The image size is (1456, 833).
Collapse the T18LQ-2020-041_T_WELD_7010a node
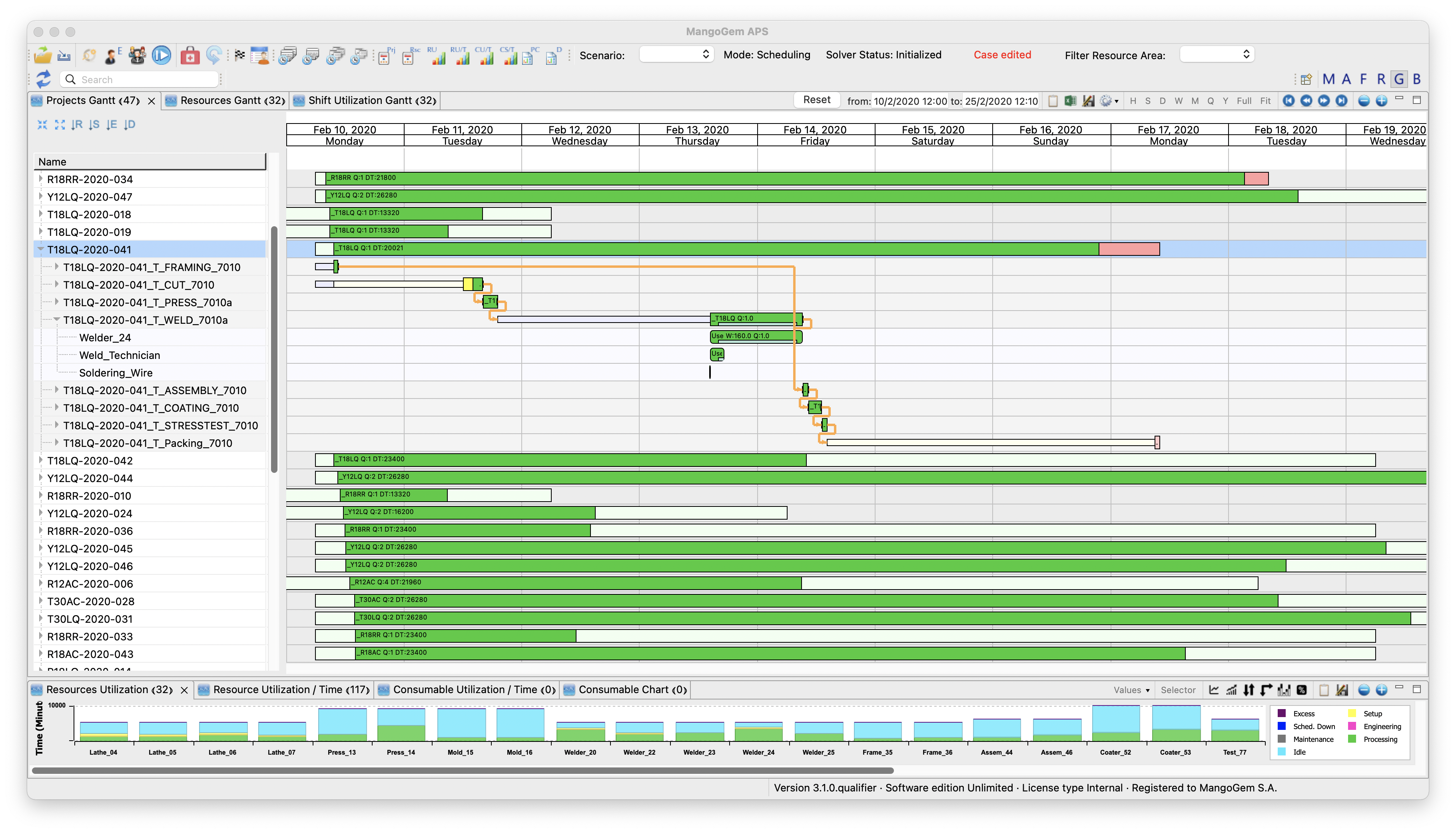point(57,320)
